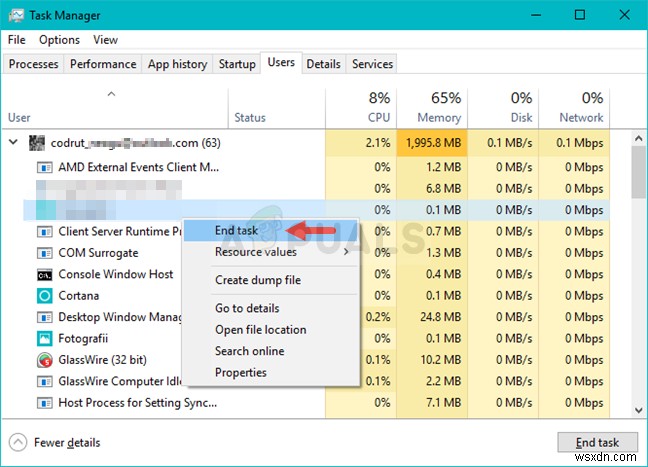Select the Users tab

coord(281,62)
